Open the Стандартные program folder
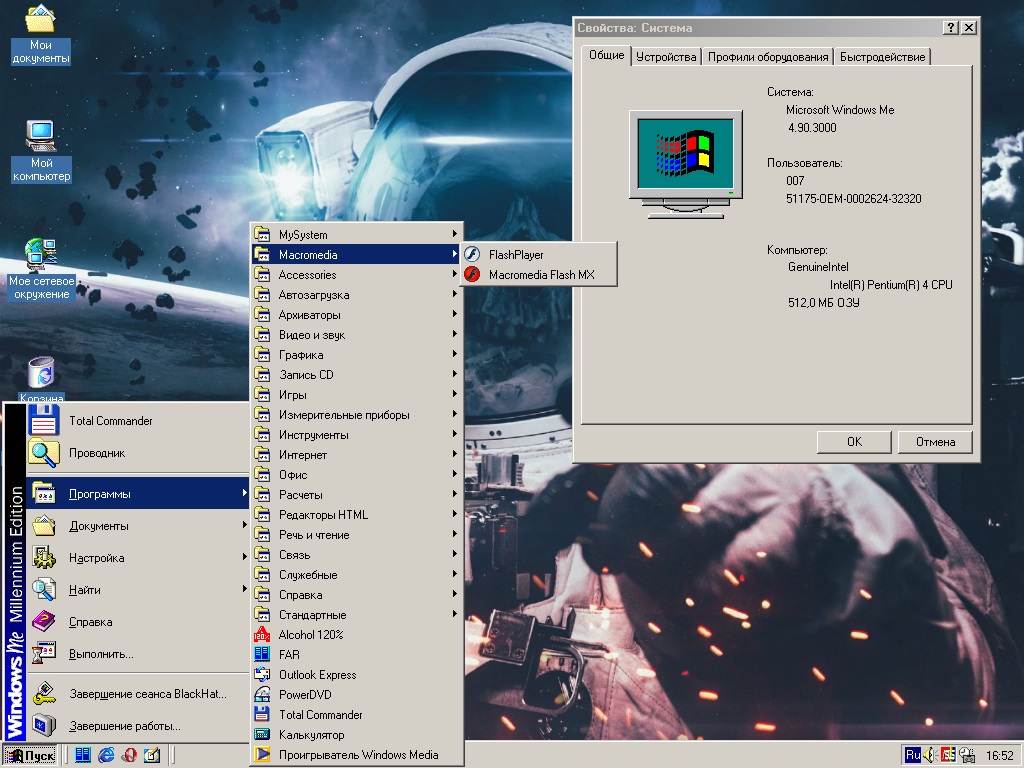This screenshot has width=1024, height=768. click(357, 615)
